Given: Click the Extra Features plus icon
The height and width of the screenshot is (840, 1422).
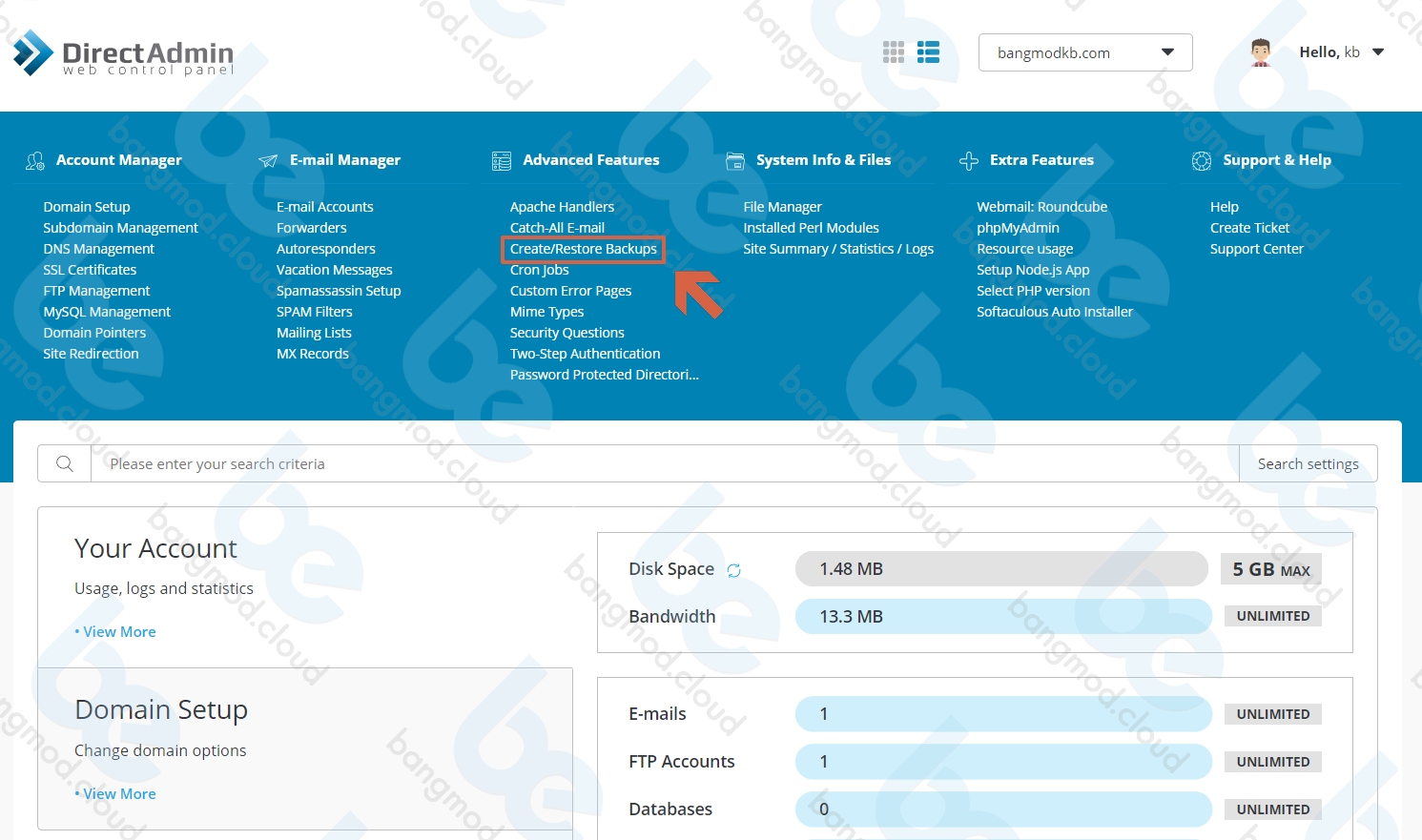Looking at the screenshot, I should 969,161.
